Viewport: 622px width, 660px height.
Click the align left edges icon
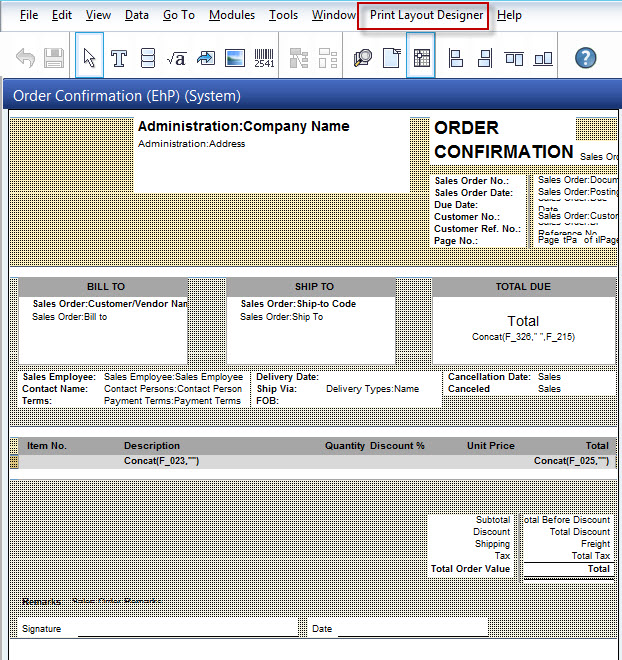[x=456, y=58]
